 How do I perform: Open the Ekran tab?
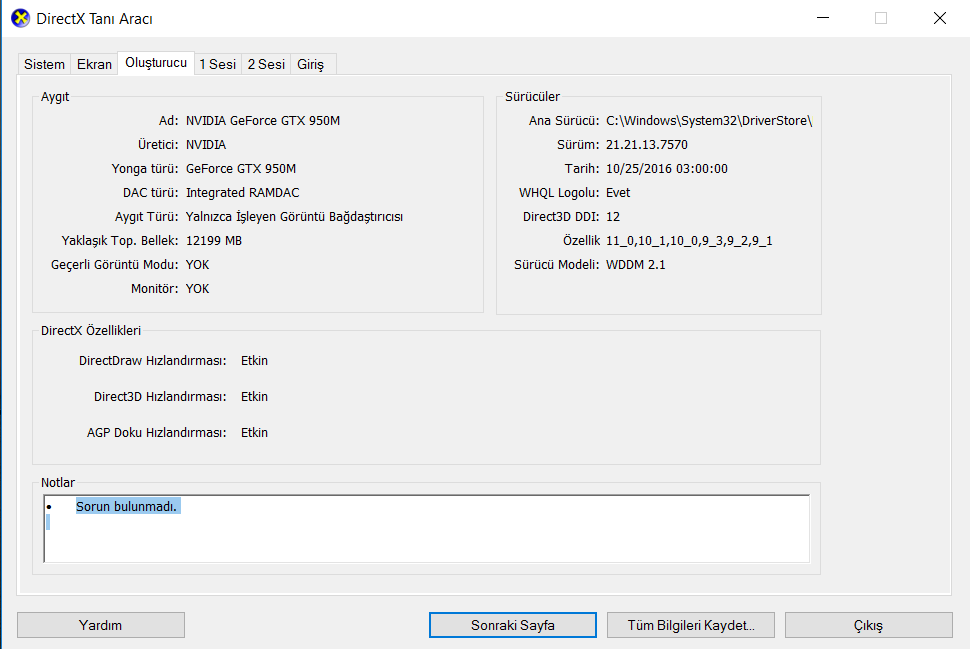[94, 64]
